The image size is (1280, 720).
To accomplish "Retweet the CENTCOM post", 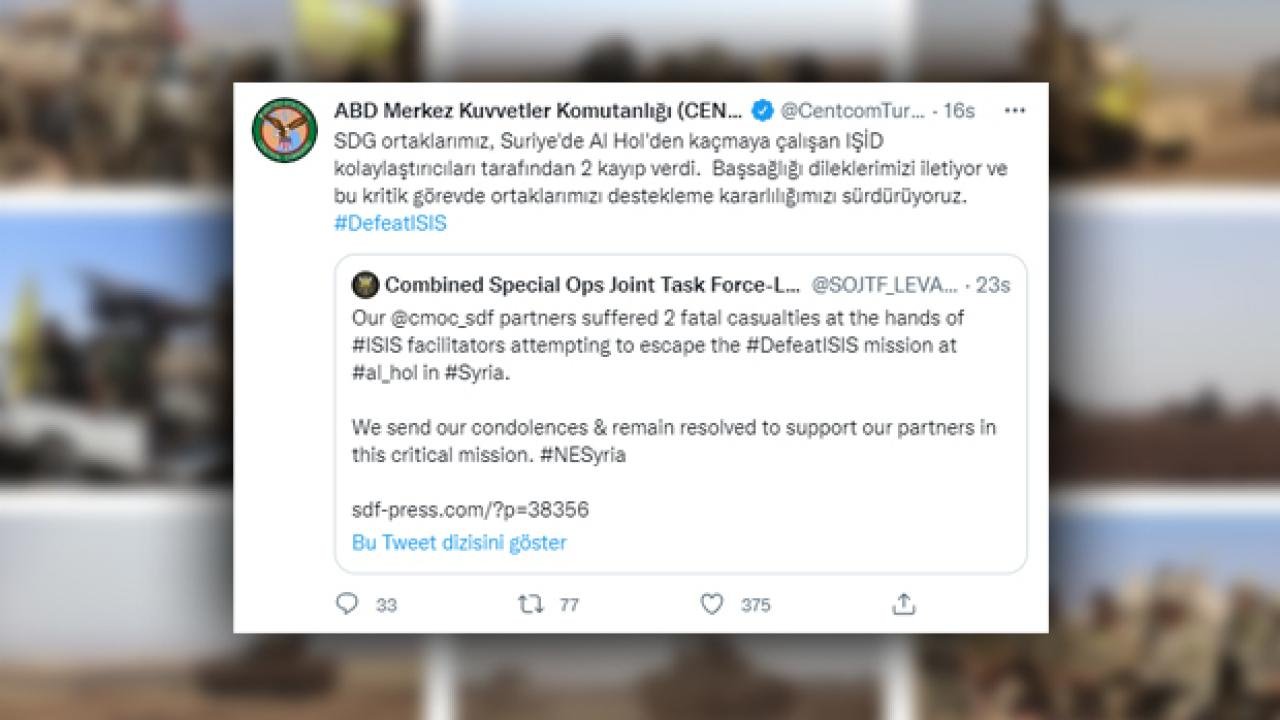I will coord(530,604).
